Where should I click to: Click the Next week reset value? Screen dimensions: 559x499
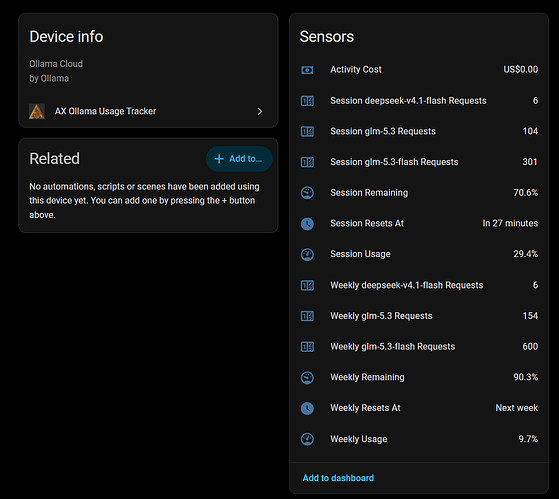pyautogui.click(x=517, y=408)
